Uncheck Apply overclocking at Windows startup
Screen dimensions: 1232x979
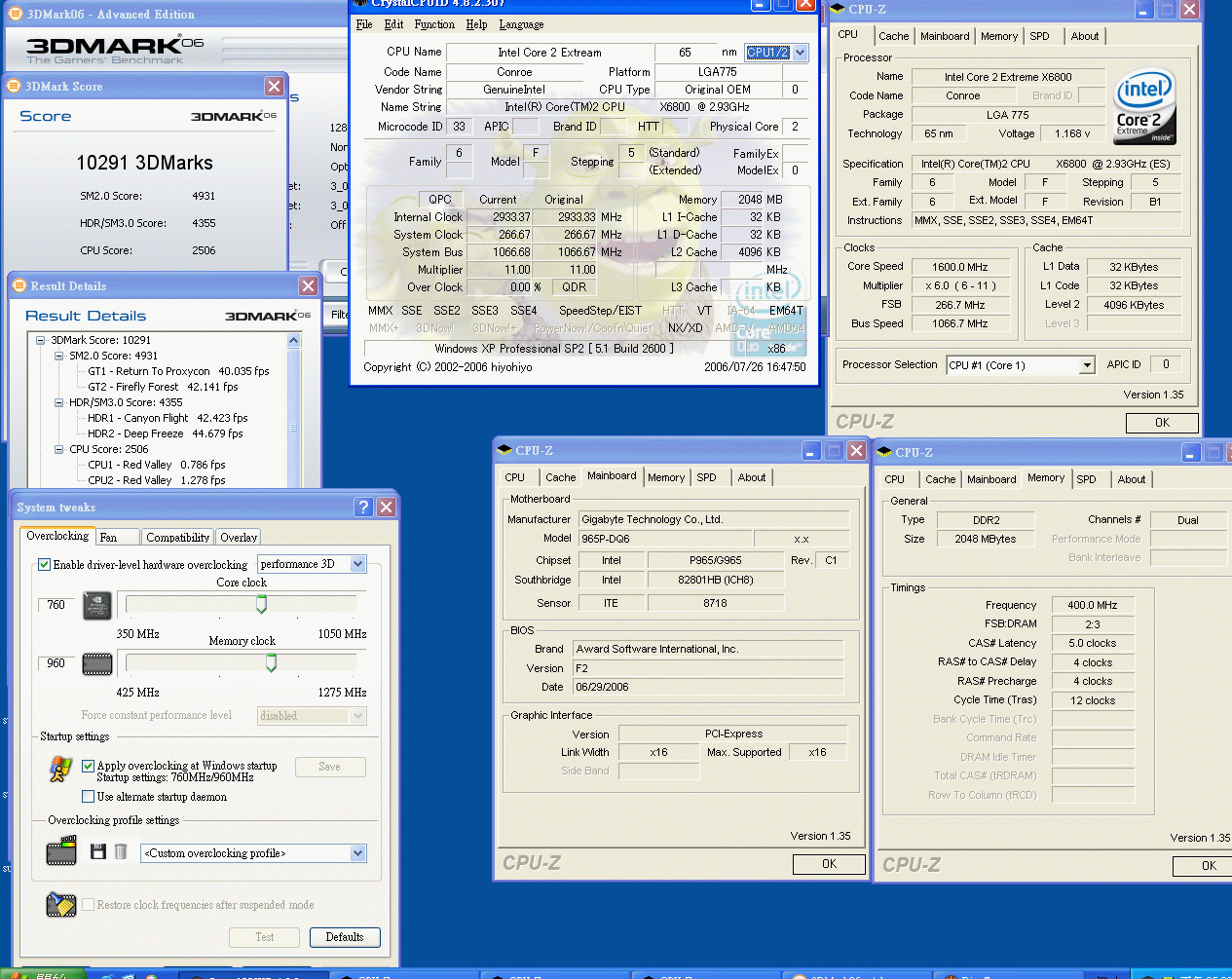pos(88,766)
